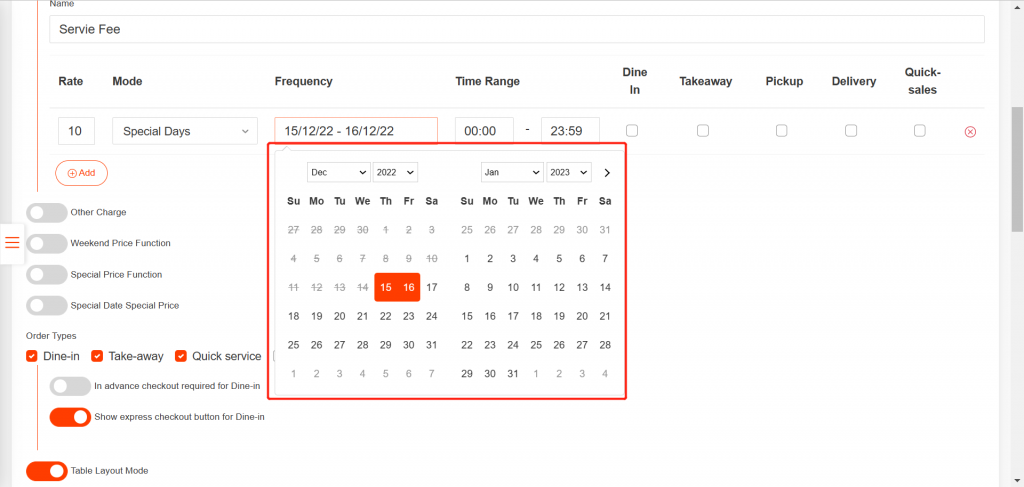This screenshot has height=487, width=1024.
Task: Expand the Dec month dropdown
Action: click(x=338, y=173)
